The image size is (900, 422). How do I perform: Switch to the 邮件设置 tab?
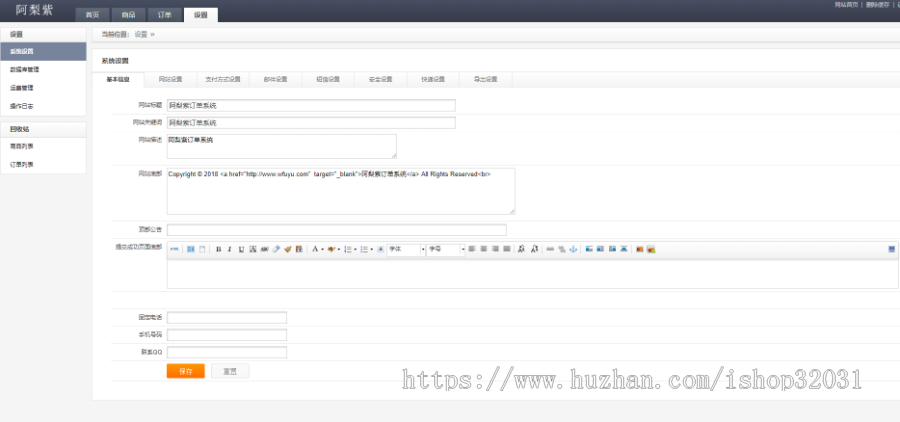276,79
